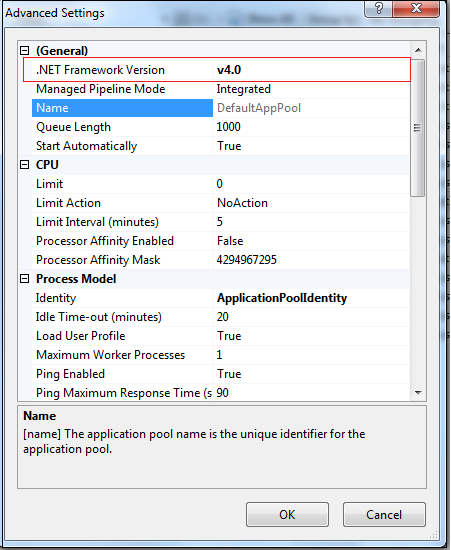Select the Limit Action property
451x550 pixels.
[x=122, y=203]
